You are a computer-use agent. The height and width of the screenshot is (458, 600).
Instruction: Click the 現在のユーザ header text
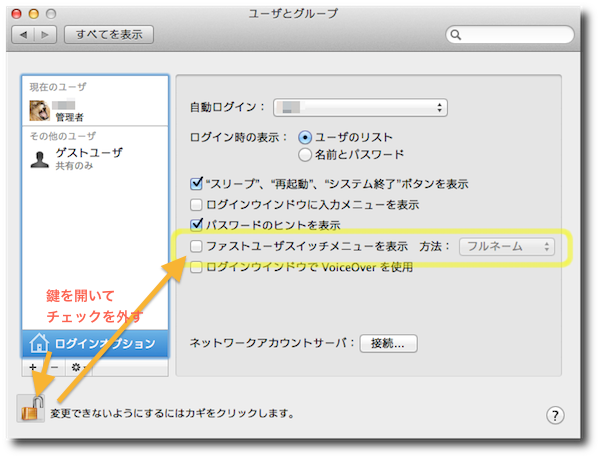click(58, 87)
